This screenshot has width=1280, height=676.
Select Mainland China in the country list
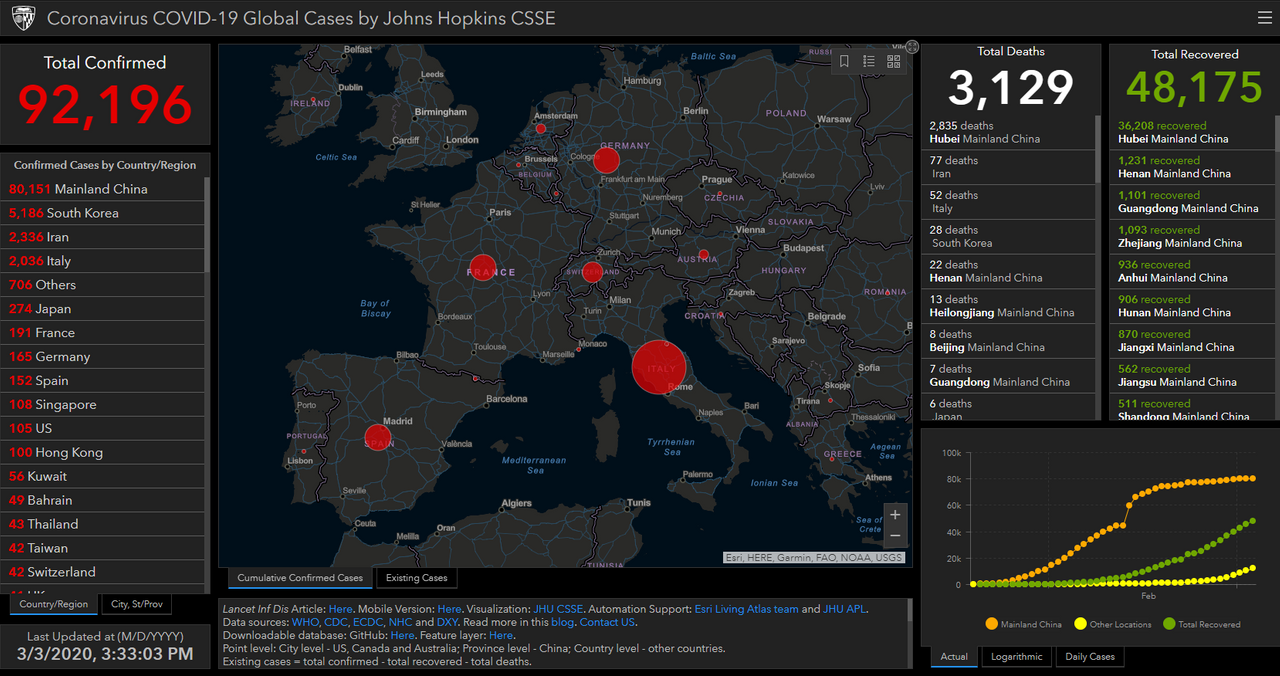pyautogui.click(x=104, y=189)
